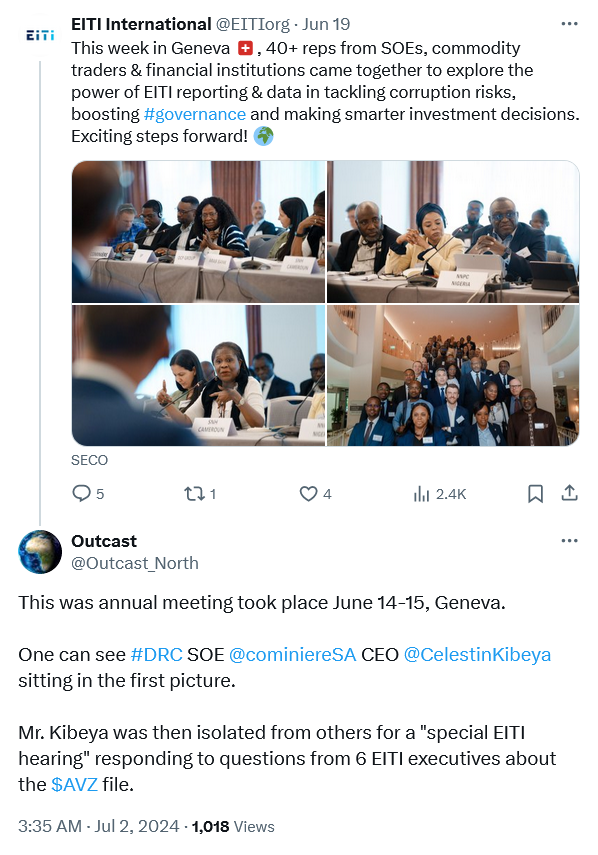
Task: Open the top-left meeting photo
Action: tap(198, 232)
